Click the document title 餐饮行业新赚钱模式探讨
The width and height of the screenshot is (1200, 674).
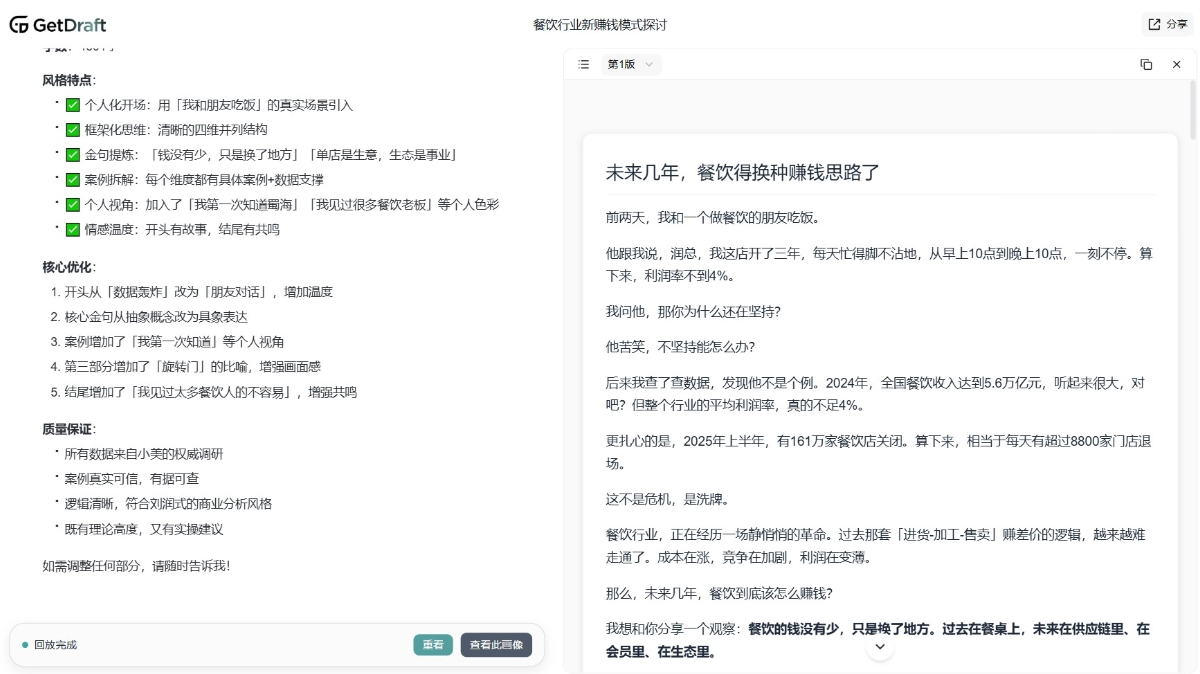point(600,24)
